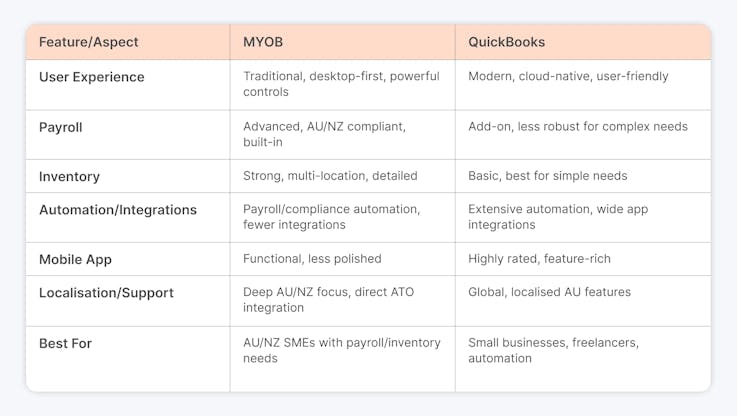Click 'Deep AU/NZ focus, direct ATO integration'
Screen dimensions: 737x416
[x=329, y=300]
